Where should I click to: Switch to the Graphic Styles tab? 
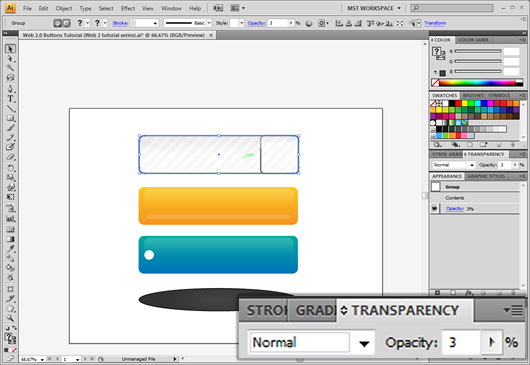click(x=486, y=176)
